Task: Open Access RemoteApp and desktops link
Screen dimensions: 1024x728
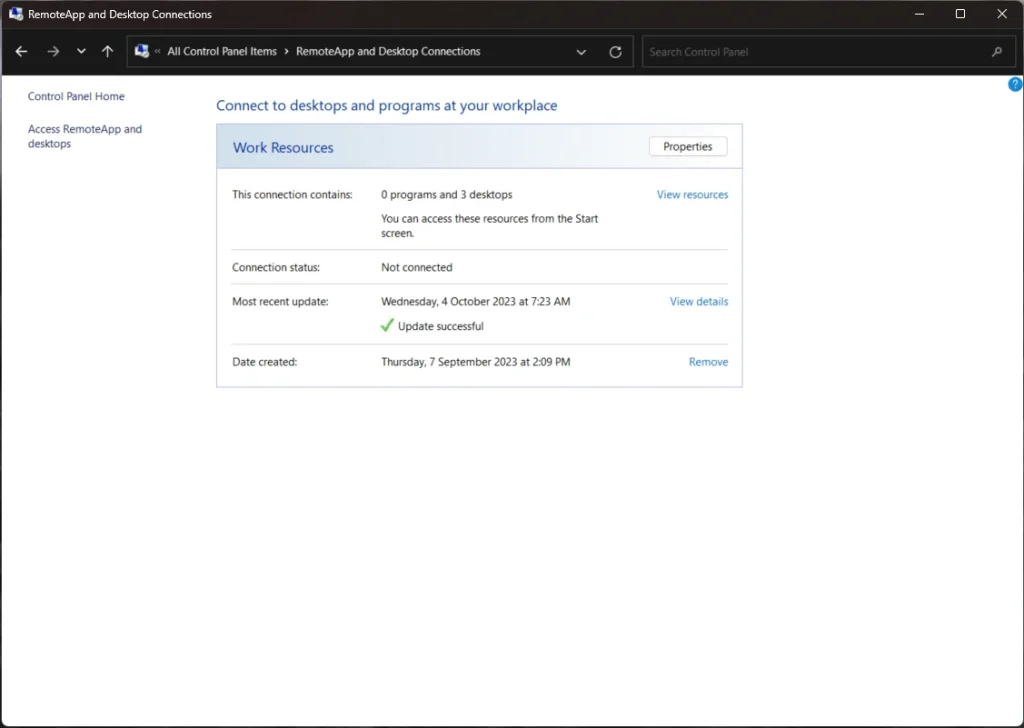Action: coord(85,136)
